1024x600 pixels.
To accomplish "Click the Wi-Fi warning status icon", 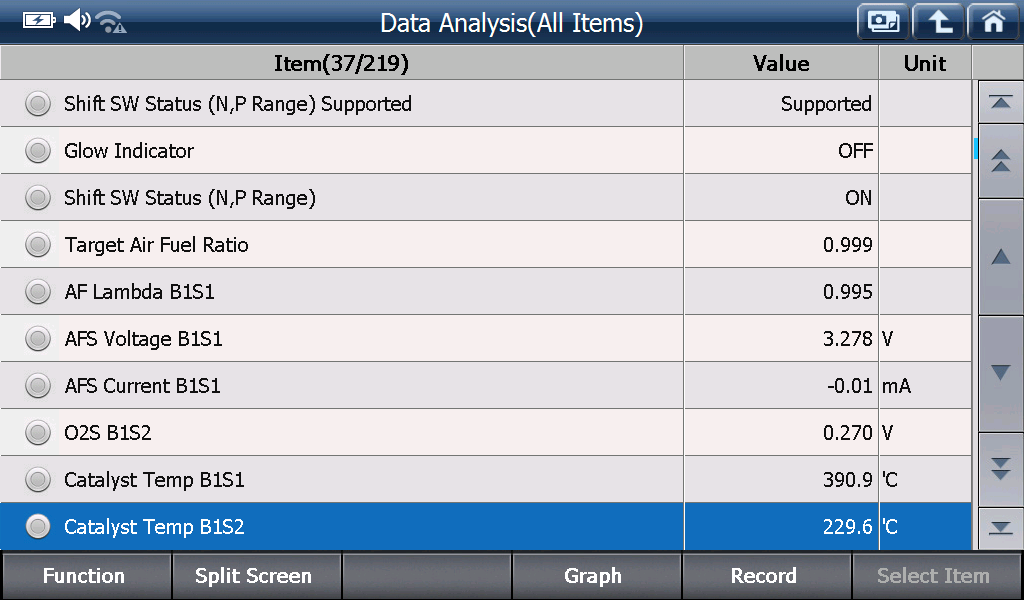I will (x=110, y=22).
